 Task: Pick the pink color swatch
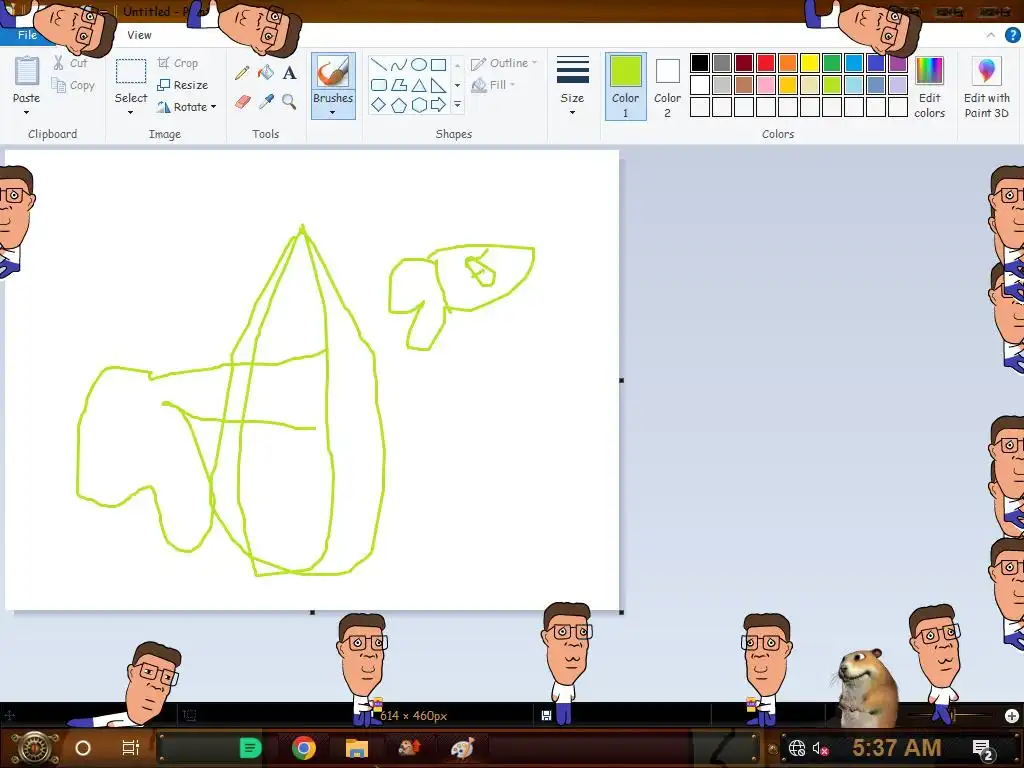pos(765,85)
